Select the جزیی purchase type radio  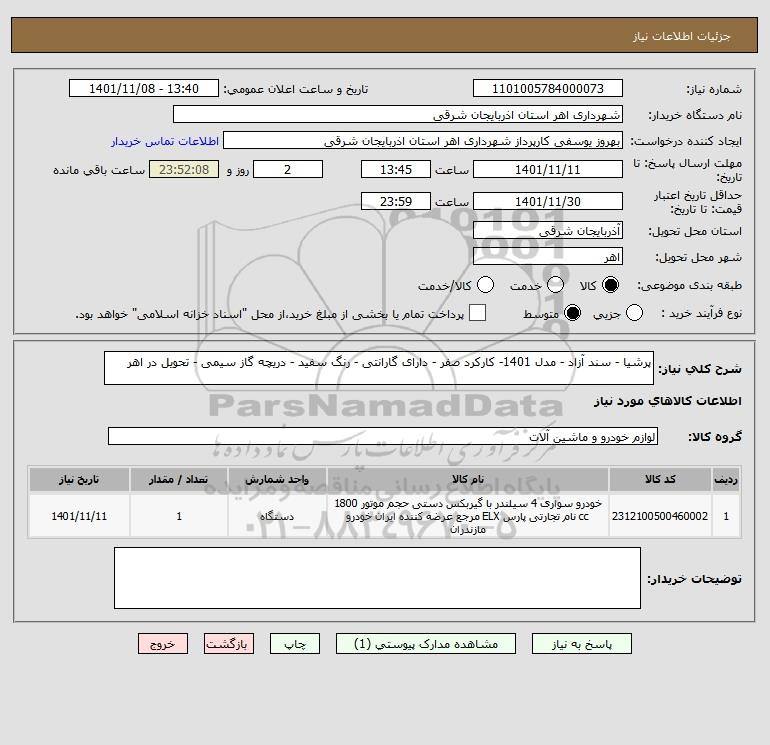(634, 313)
